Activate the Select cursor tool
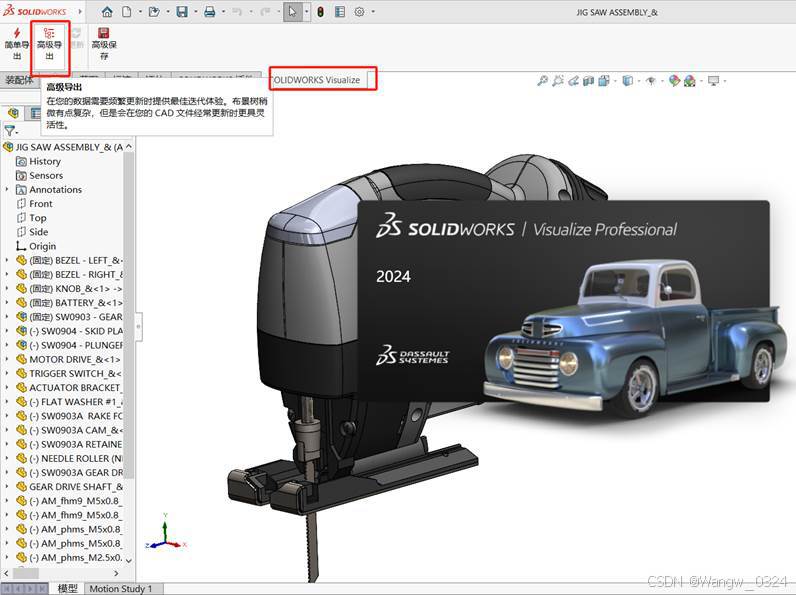Image resolution: width=796 pixels, height=595 pixels. tap(292, 12)
